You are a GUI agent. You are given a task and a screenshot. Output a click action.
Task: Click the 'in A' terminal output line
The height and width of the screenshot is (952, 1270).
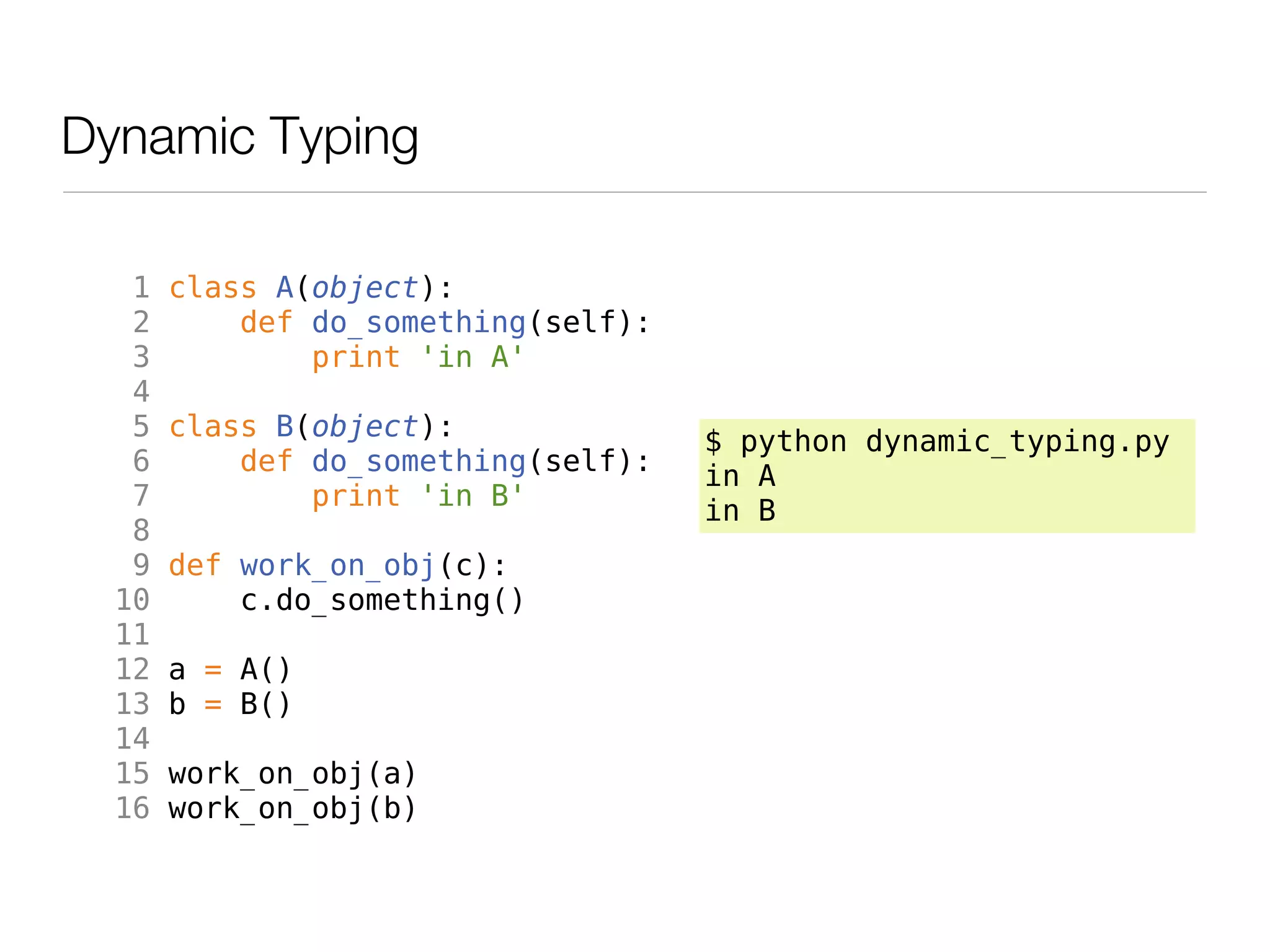click(740, 477)
